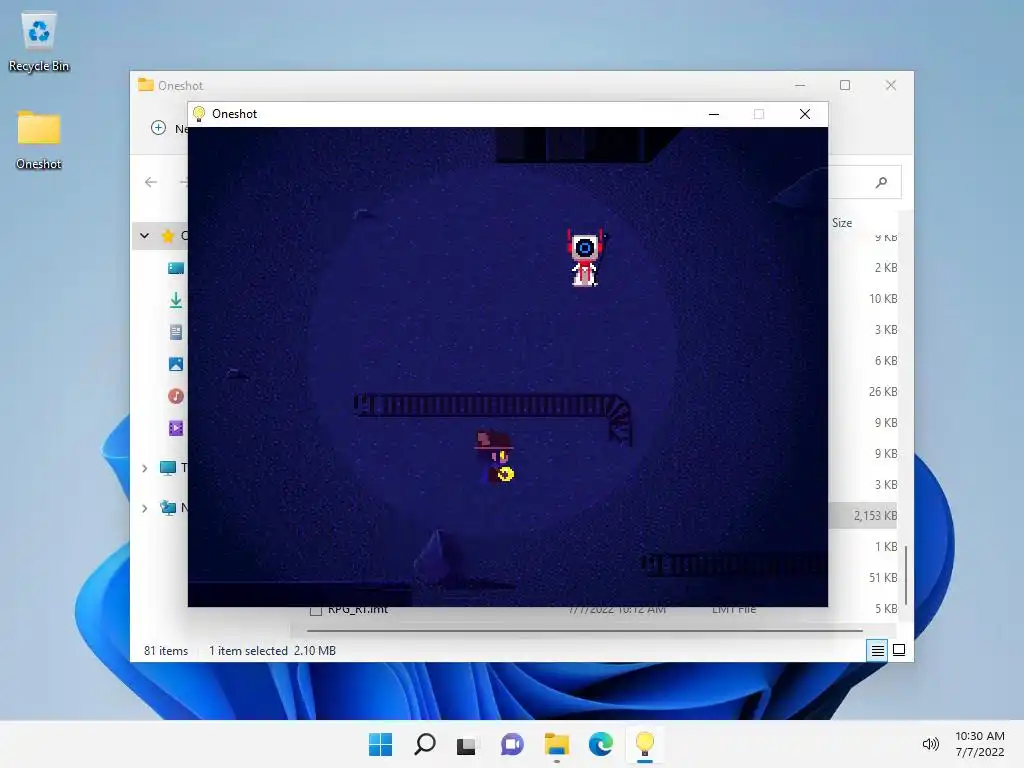Open the Recycle Bin desktop icon

click(x=39, y=42)
